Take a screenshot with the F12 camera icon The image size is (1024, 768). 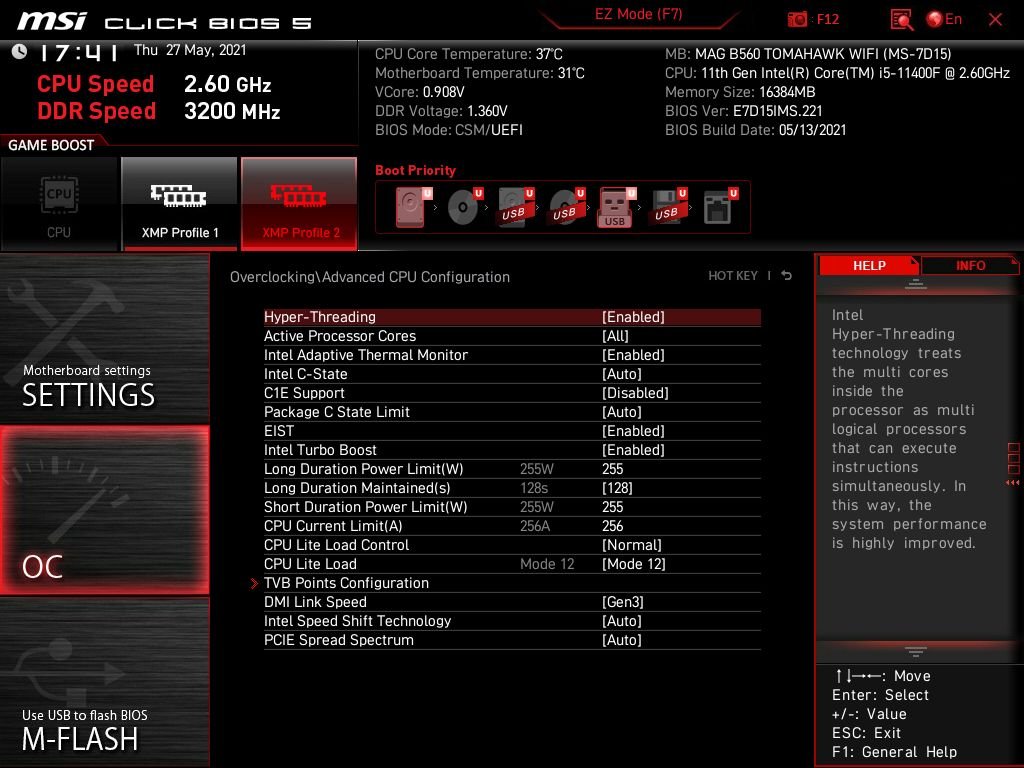point(797,19)
